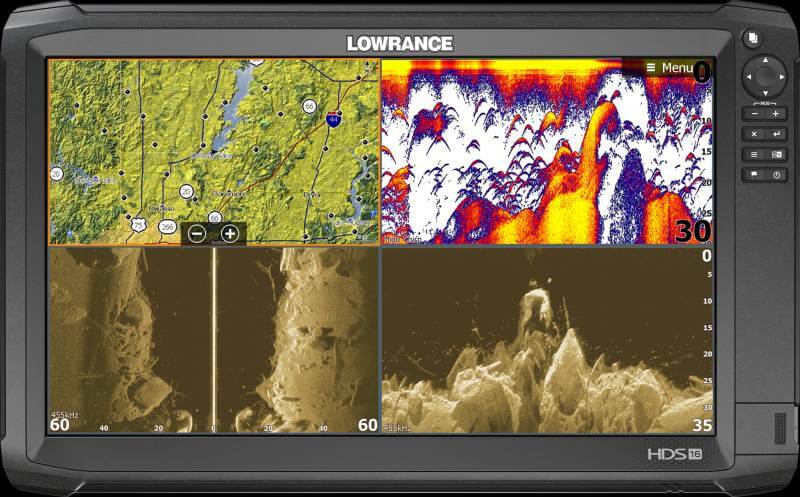
Task: Tap the Highway 66 marker on the map
Action: point(310,106)
